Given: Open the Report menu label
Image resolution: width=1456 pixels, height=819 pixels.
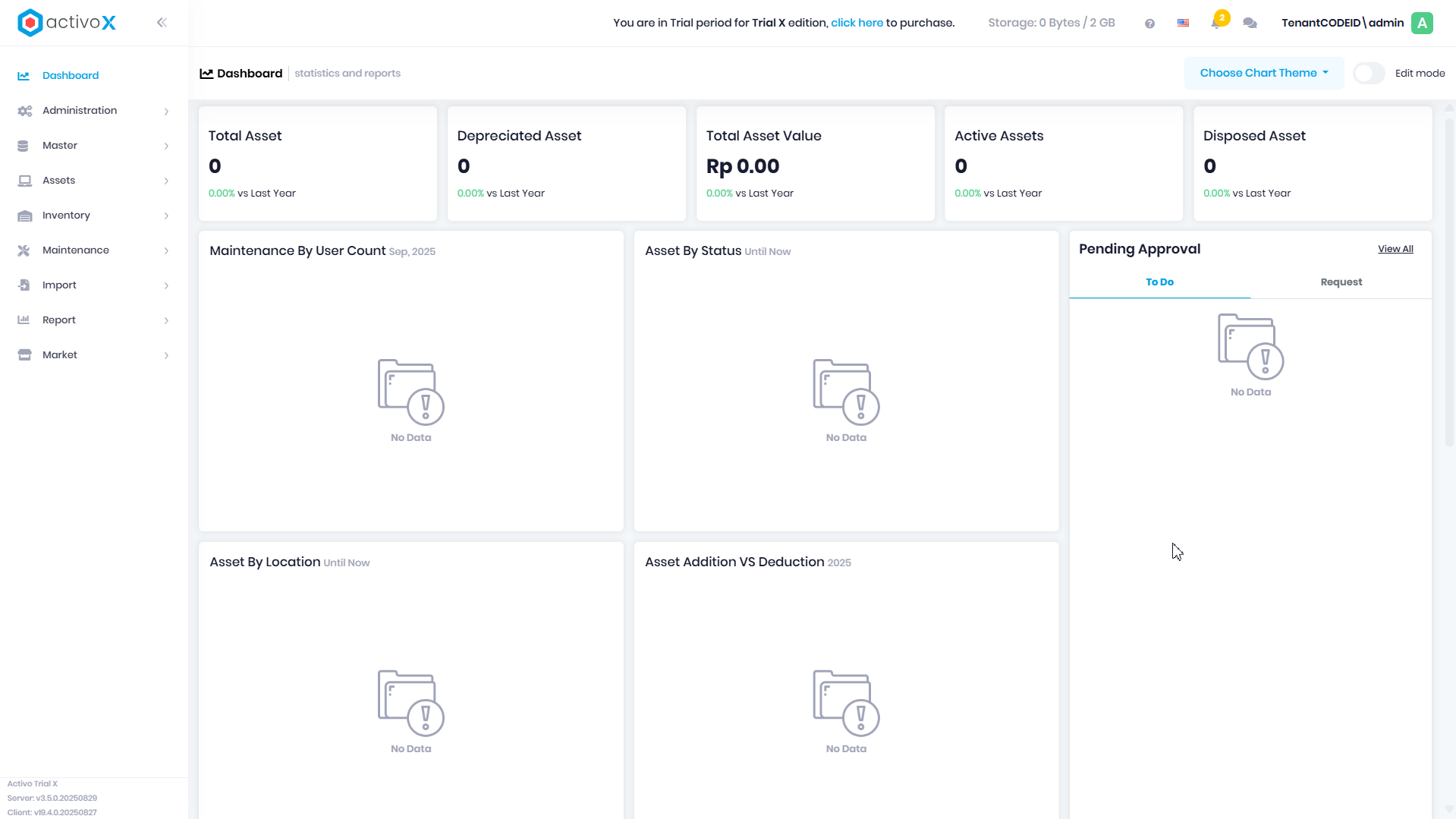Looking at the screenshot, I should 59,320.
